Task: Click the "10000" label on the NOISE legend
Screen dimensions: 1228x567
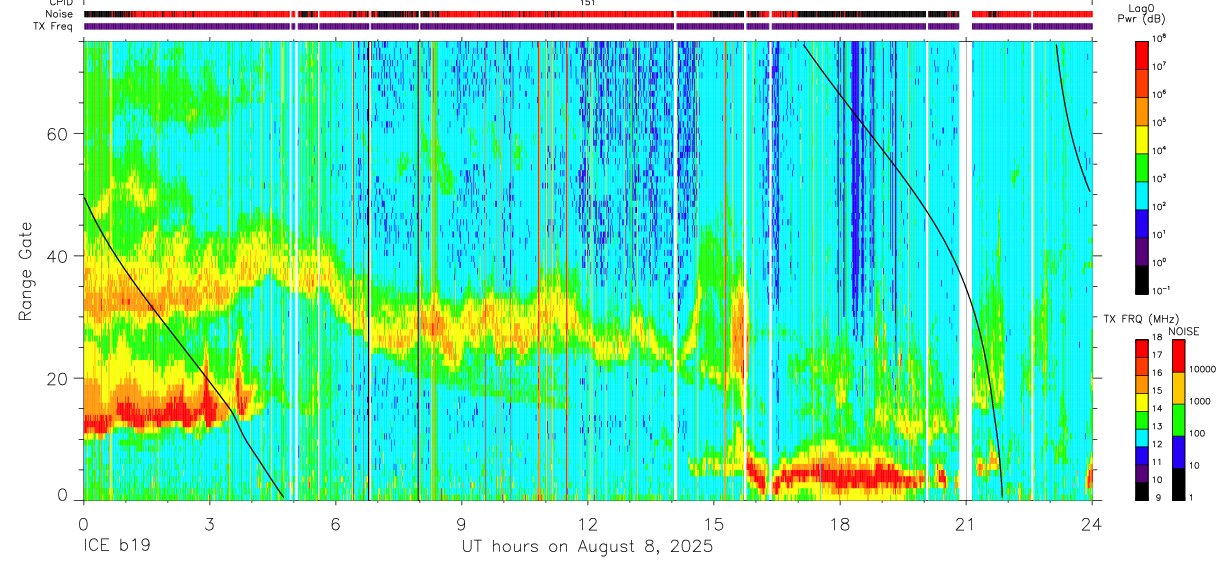Action: [x=1203, y=368]
